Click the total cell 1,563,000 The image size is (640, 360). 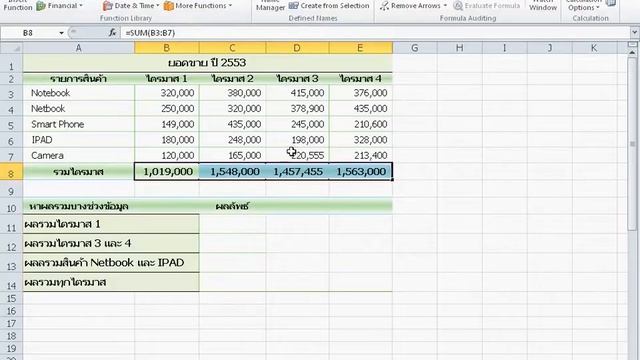coord(360,171)
